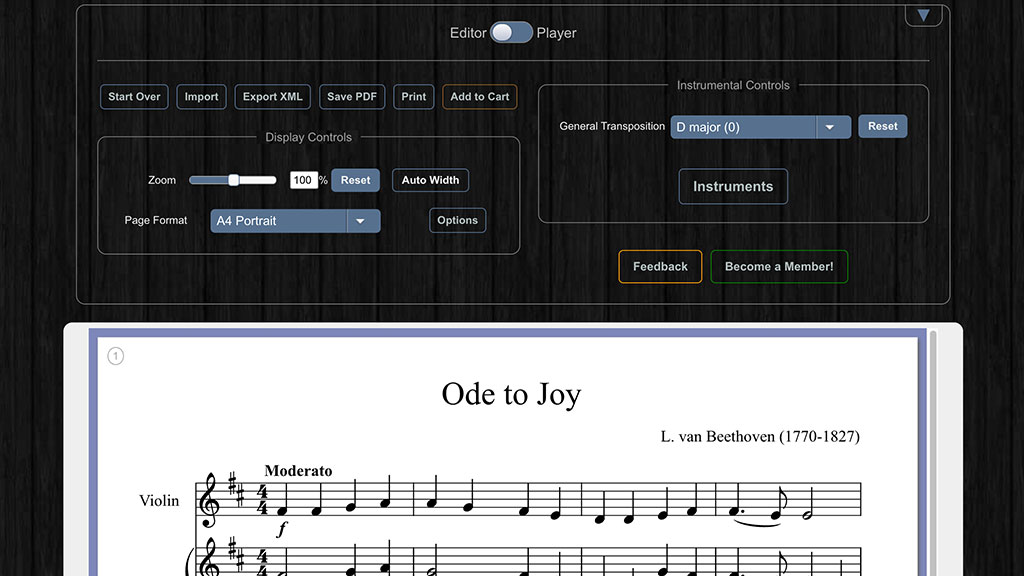Click the page number 1 indicator
The height and width of the screenshot is (576, 1024).
coord(116,356)
